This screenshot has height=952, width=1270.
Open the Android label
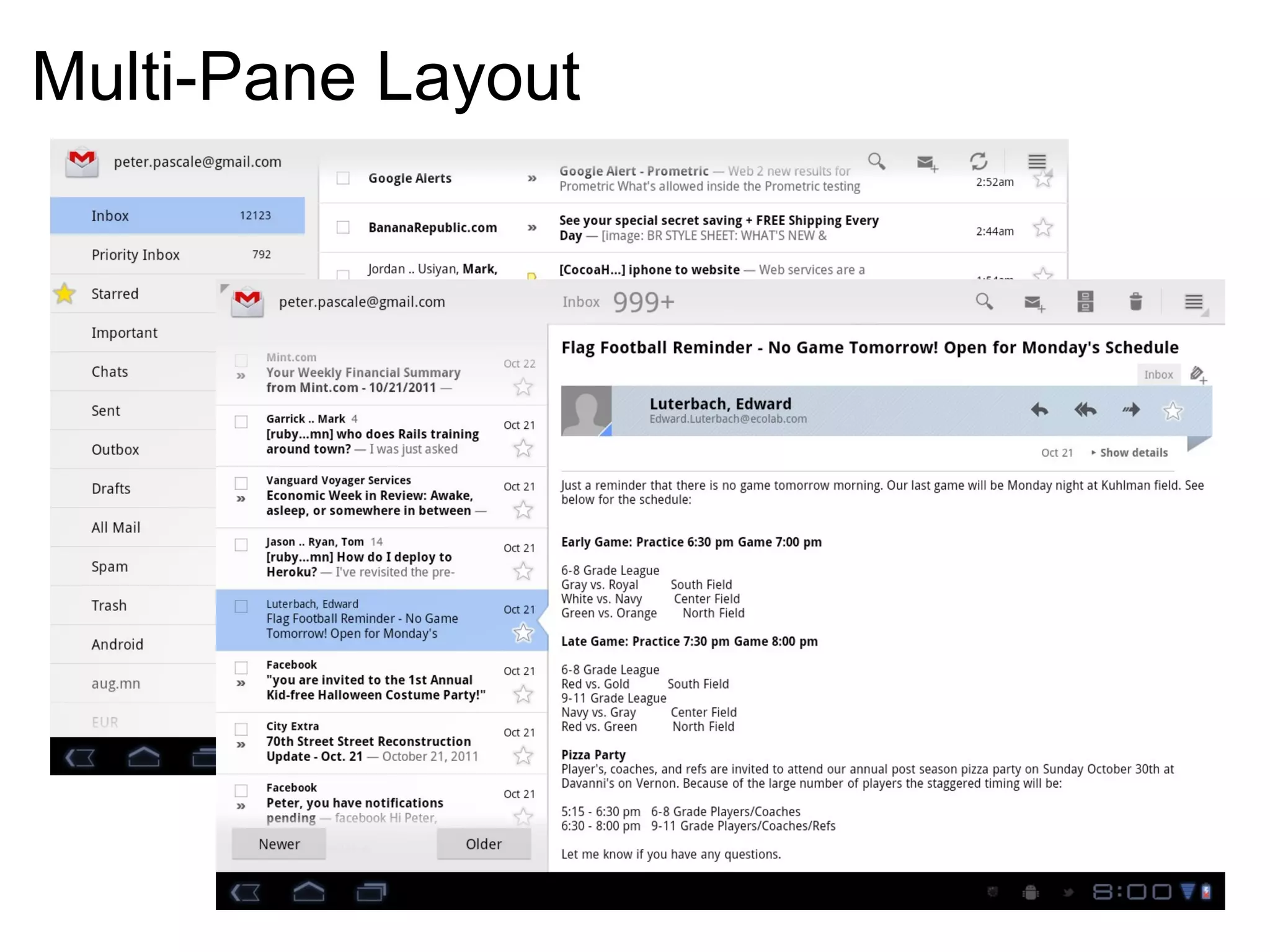coord(133,645)
